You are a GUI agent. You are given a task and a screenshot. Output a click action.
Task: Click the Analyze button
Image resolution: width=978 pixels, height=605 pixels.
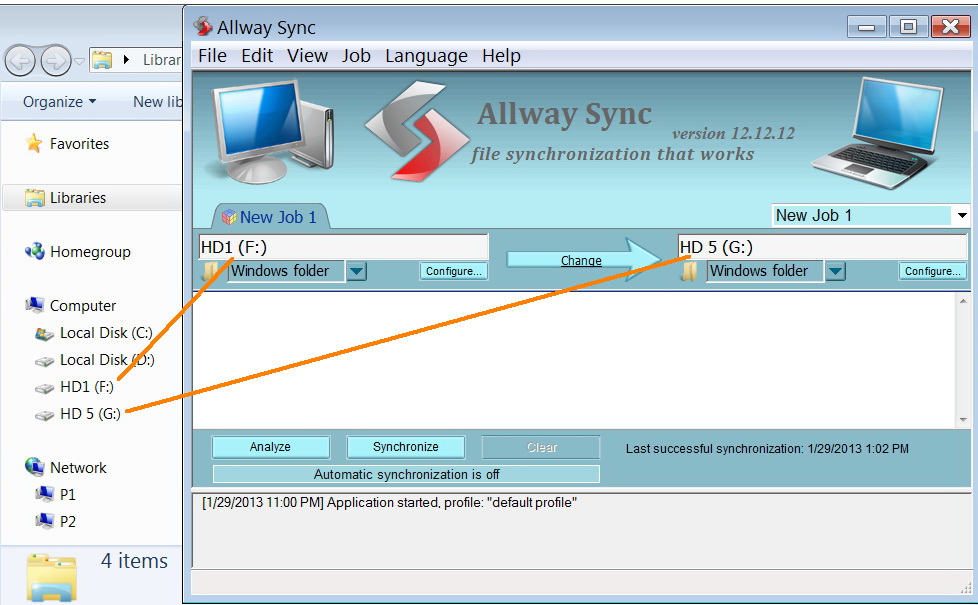(x=270, y=447)
